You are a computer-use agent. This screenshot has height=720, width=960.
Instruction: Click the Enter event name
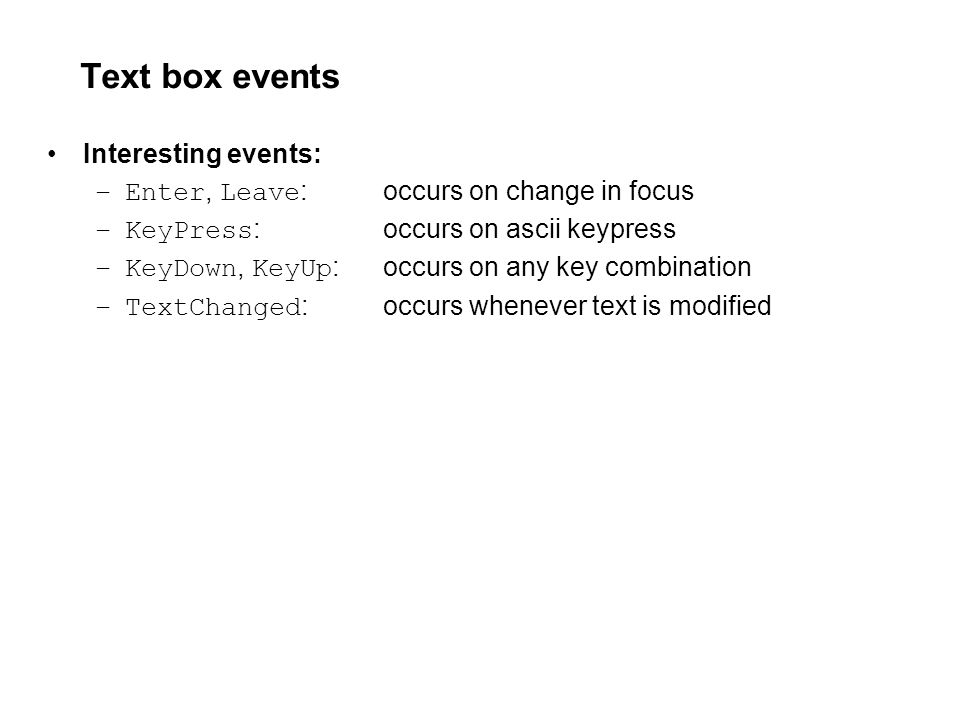click(x=164, y=192)
